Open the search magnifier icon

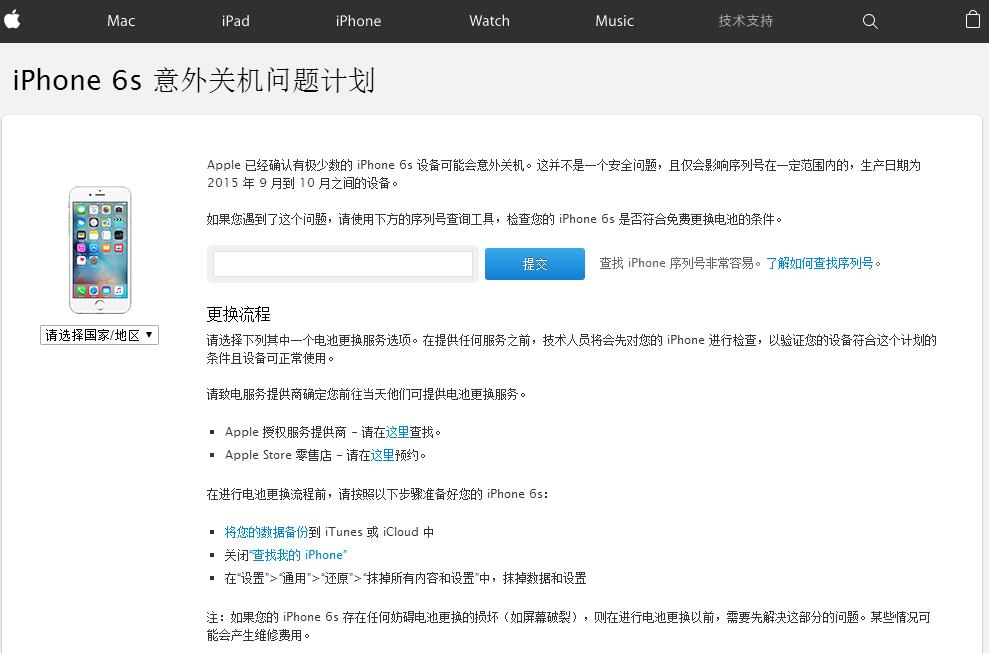[x=870, y=21]
